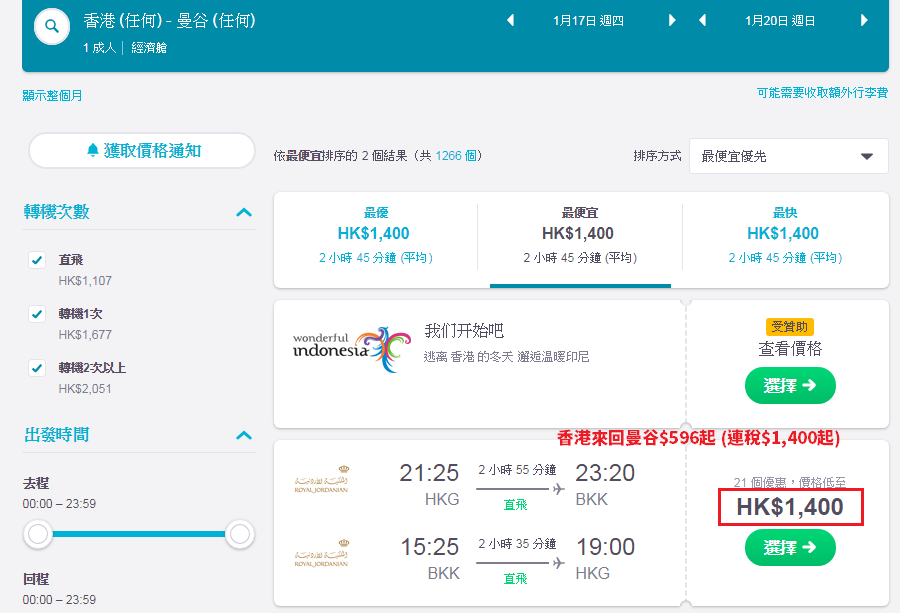Viewport: 900px width, 613px height.
Task: Uncheck the 轉機2次以上 checkbox
Action: coord(37,368)
